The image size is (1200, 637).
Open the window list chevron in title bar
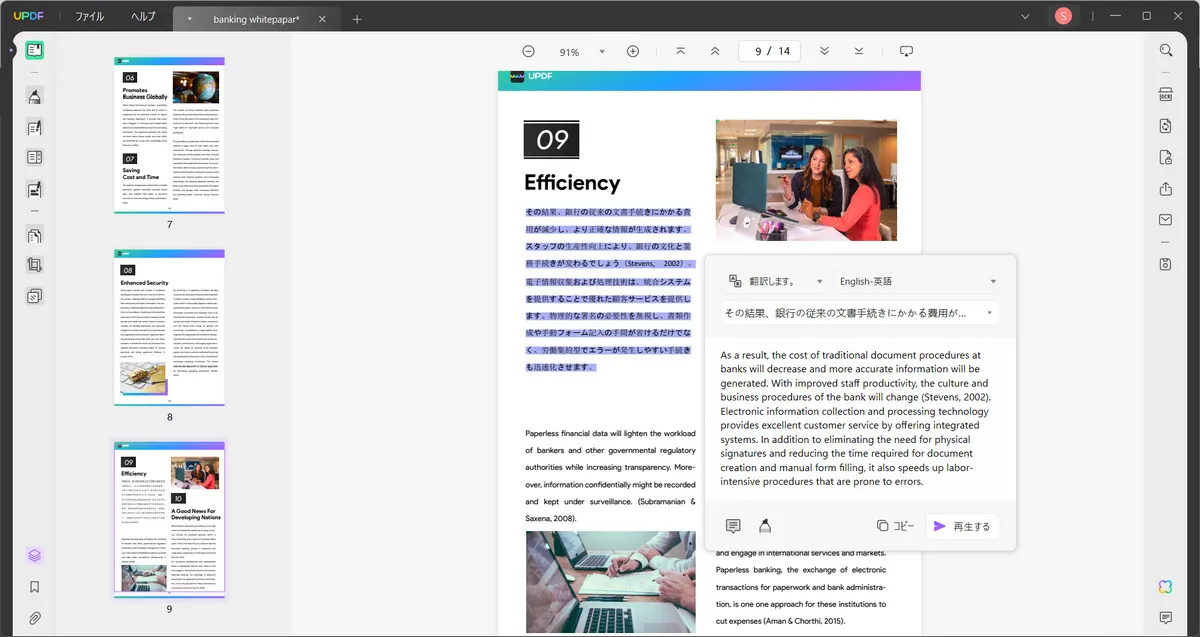point(1025,16)
